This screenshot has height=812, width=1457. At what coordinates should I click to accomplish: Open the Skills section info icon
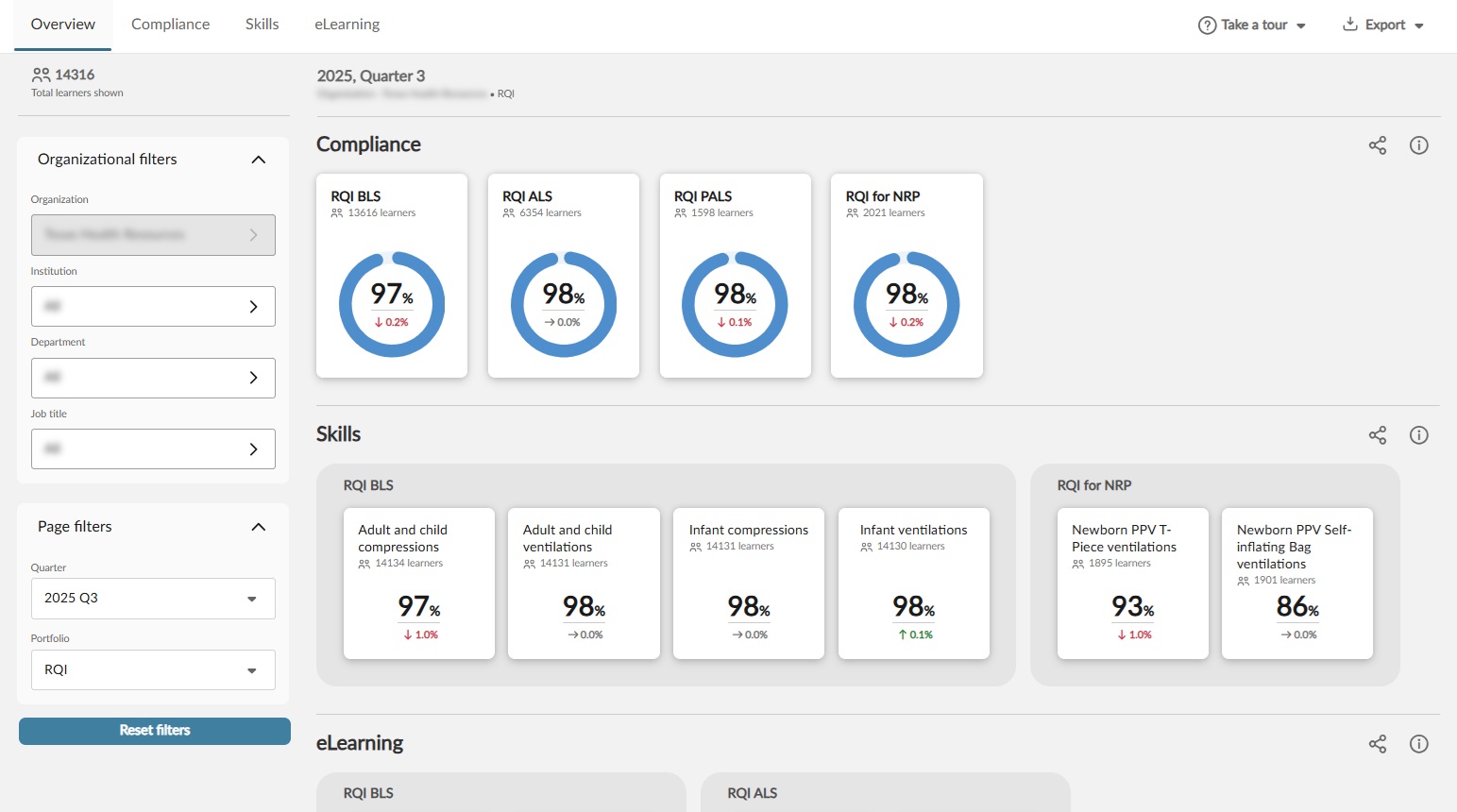1418,435
